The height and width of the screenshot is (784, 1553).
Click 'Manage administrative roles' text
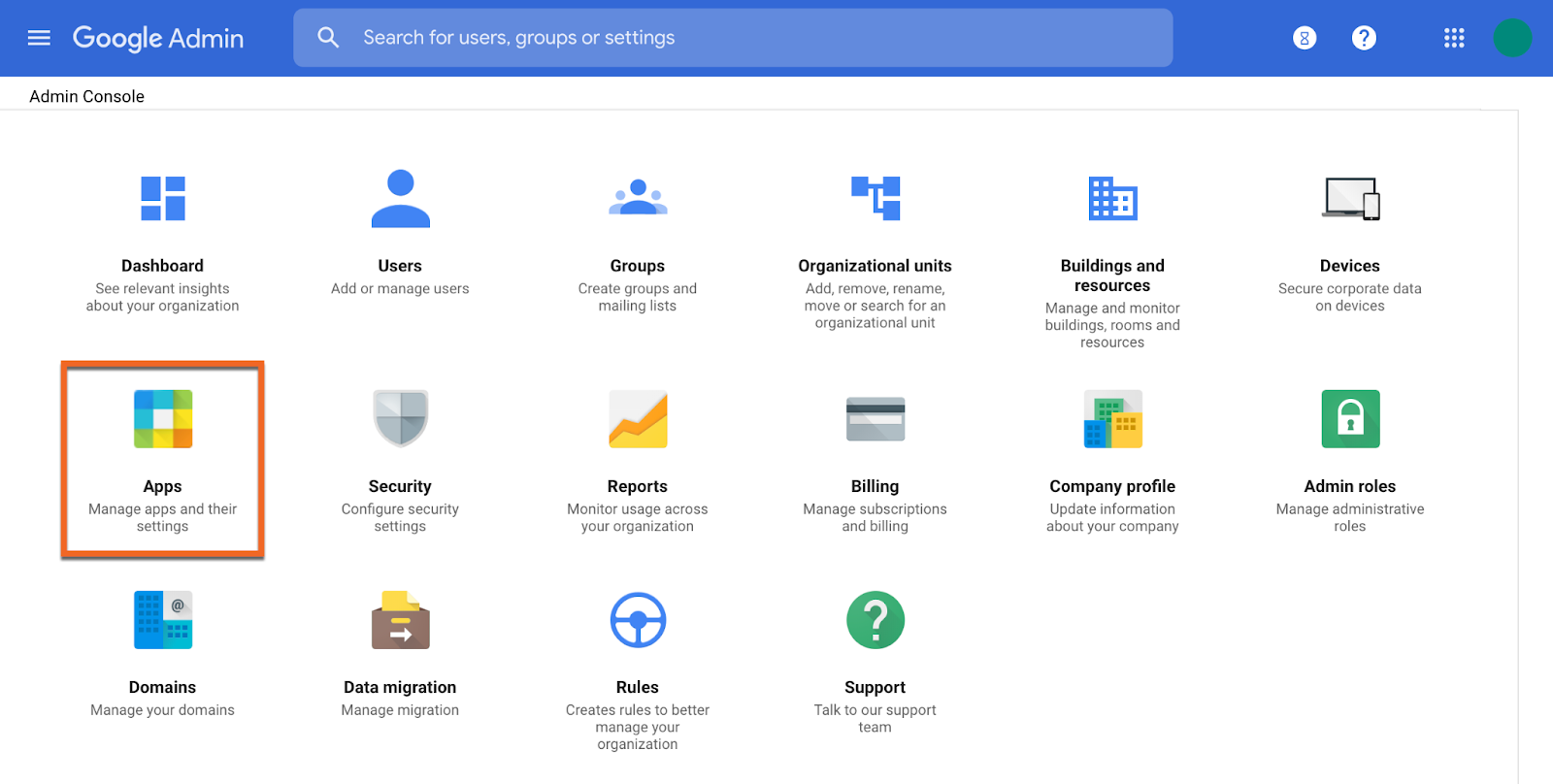point(1350,517)
